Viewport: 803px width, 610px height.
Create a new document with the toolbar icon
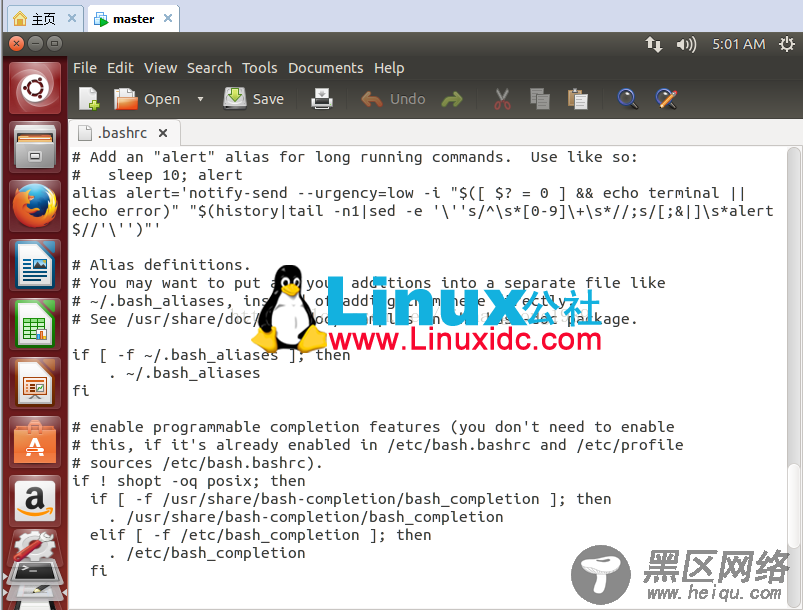coord(89,98)
